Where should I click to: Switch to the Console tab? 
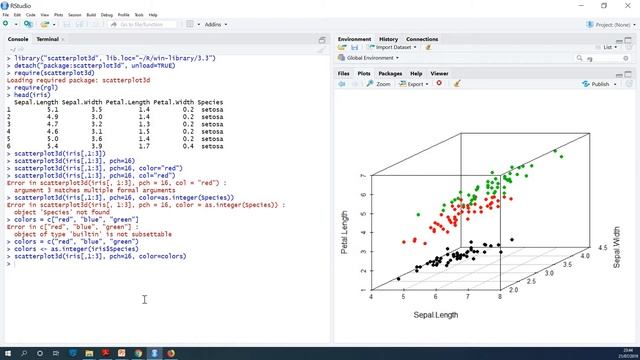tap(18, 39)
